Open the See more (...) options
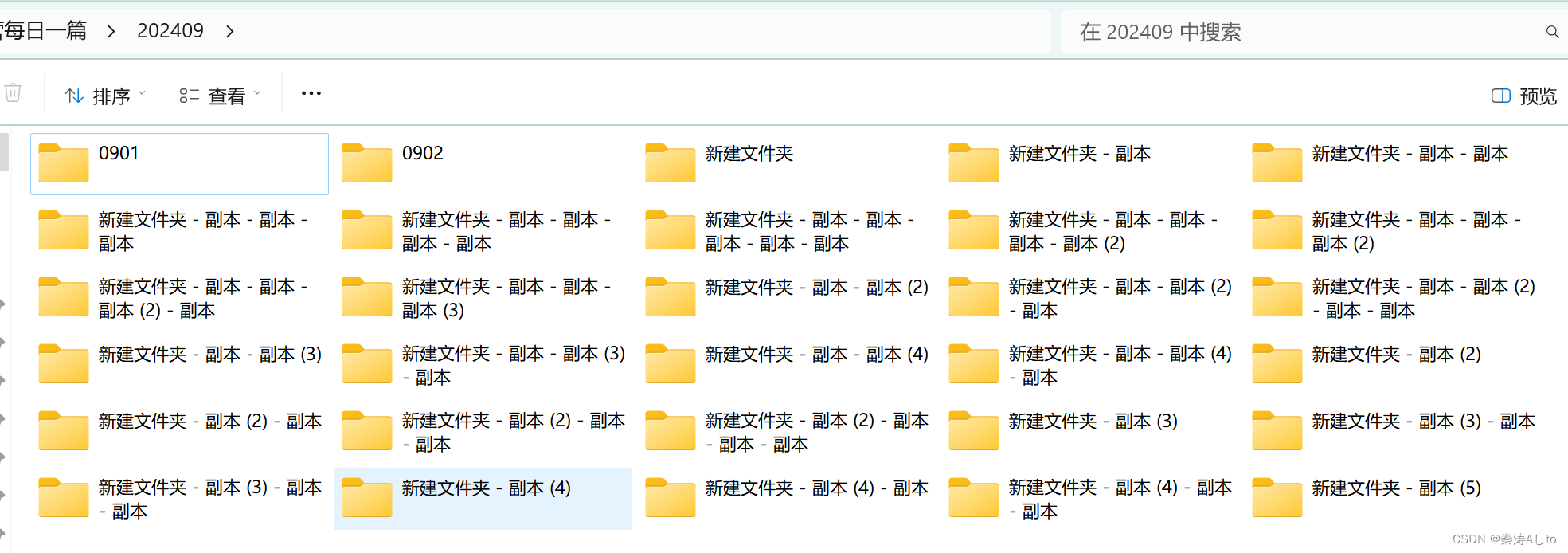Image resolution: width=1568 pixels, height=553 pixels. (311, 93)
